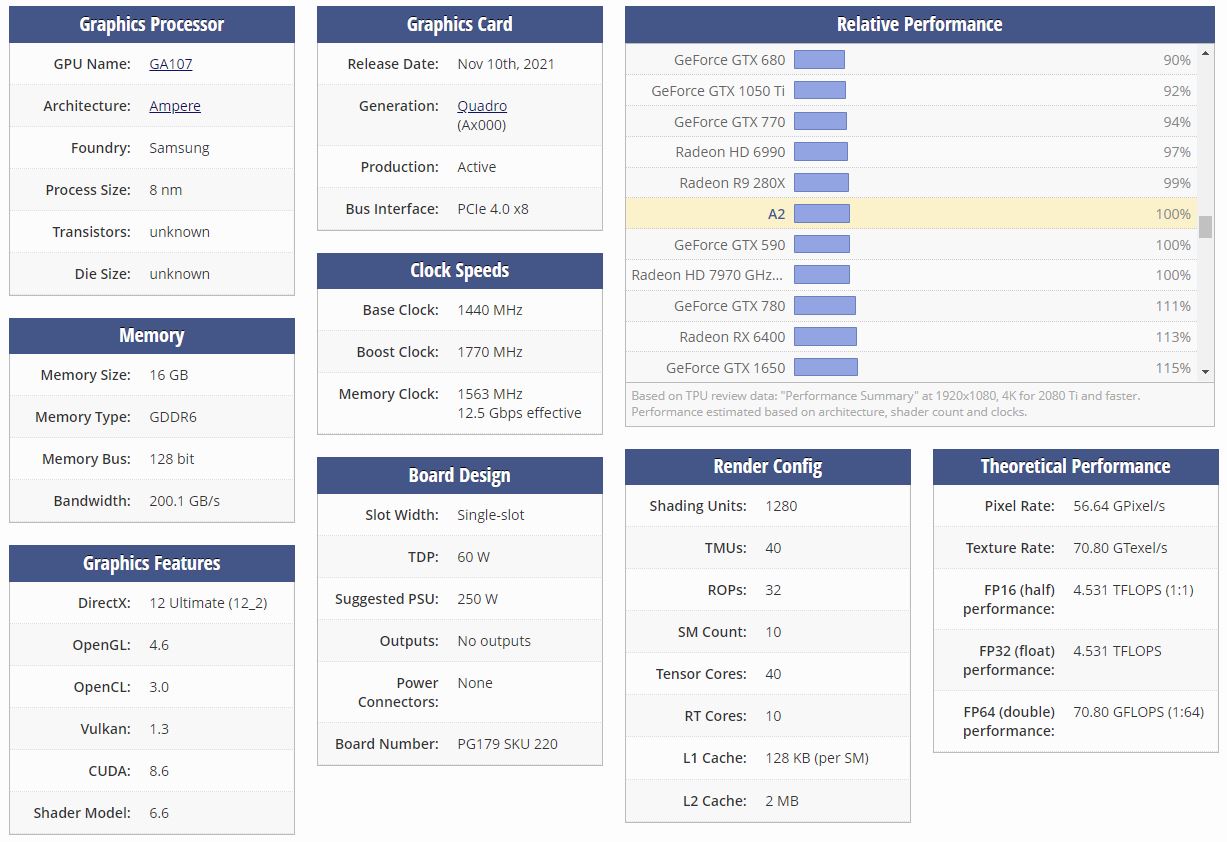The image size is (1227, 842).
Task: Click the Relative Performance section header
Action: [x=919, y=25]
